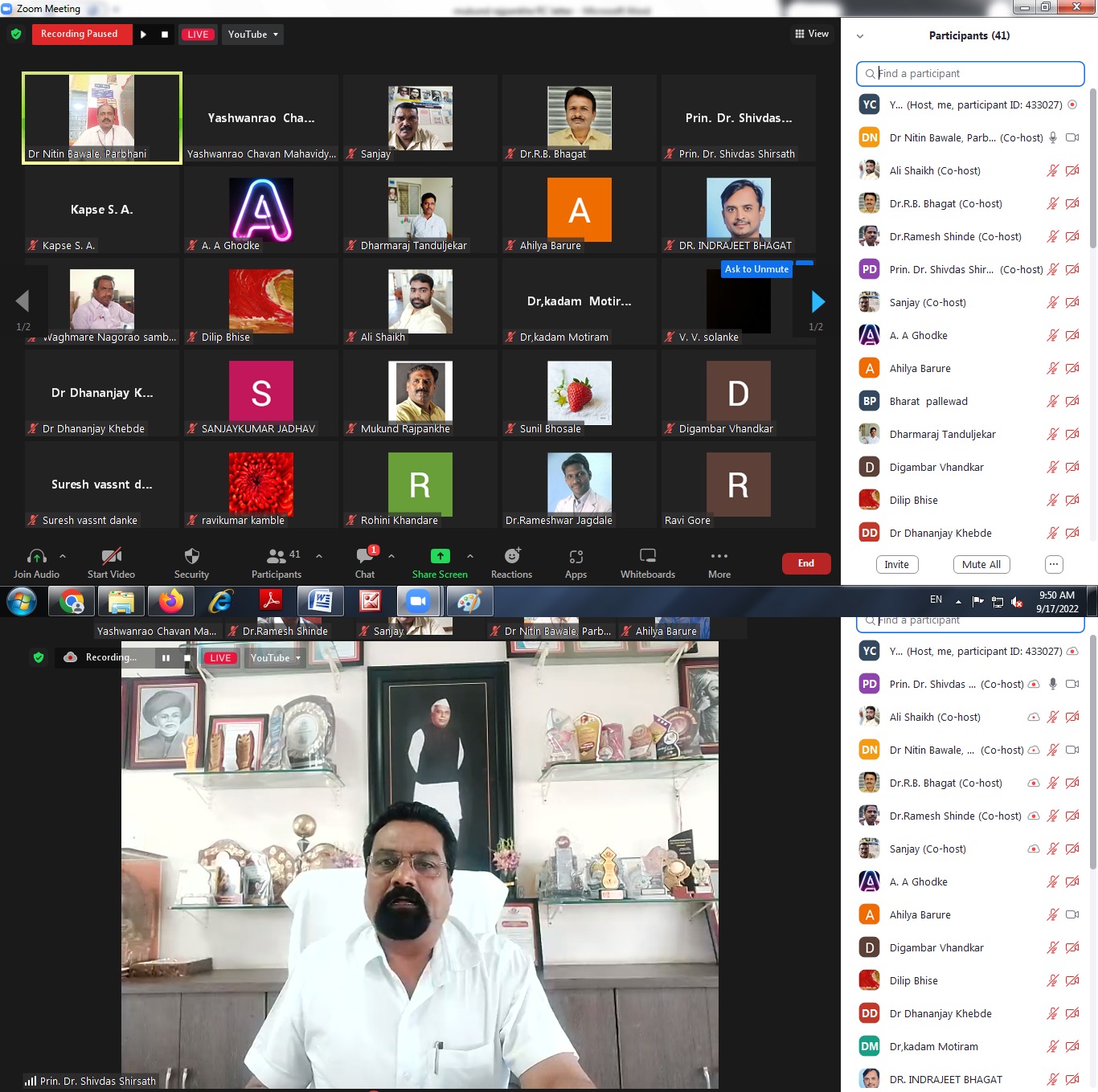Click End meeting button
Screen dimensions: 1098x1092
806,563
